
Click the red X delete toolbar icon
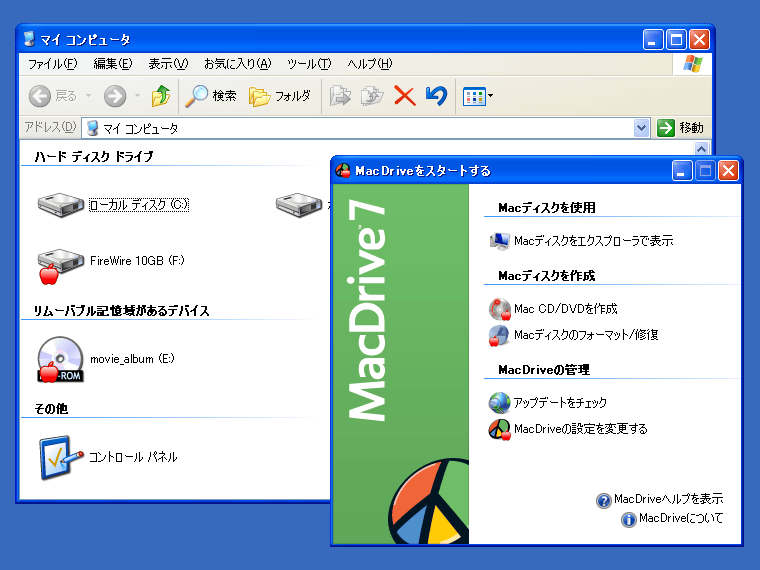point(405,96)
